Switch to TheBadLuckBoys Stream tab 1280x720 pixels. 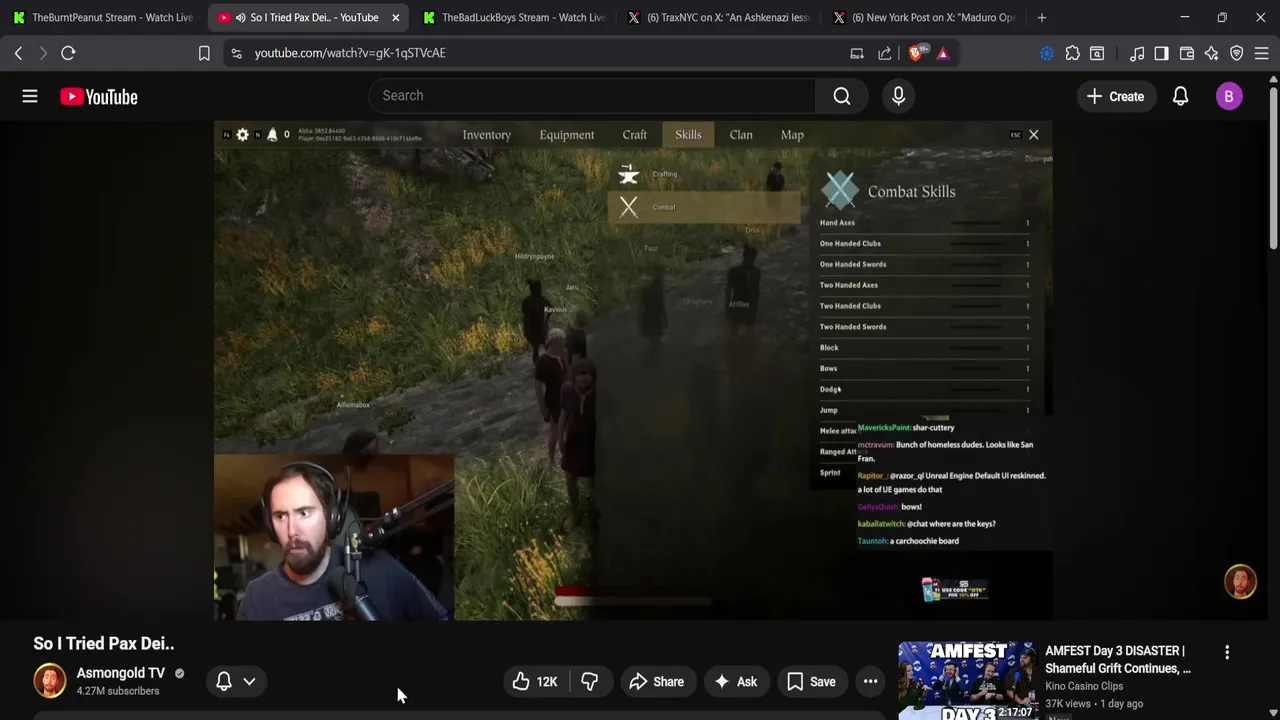[x=513, y=17]
